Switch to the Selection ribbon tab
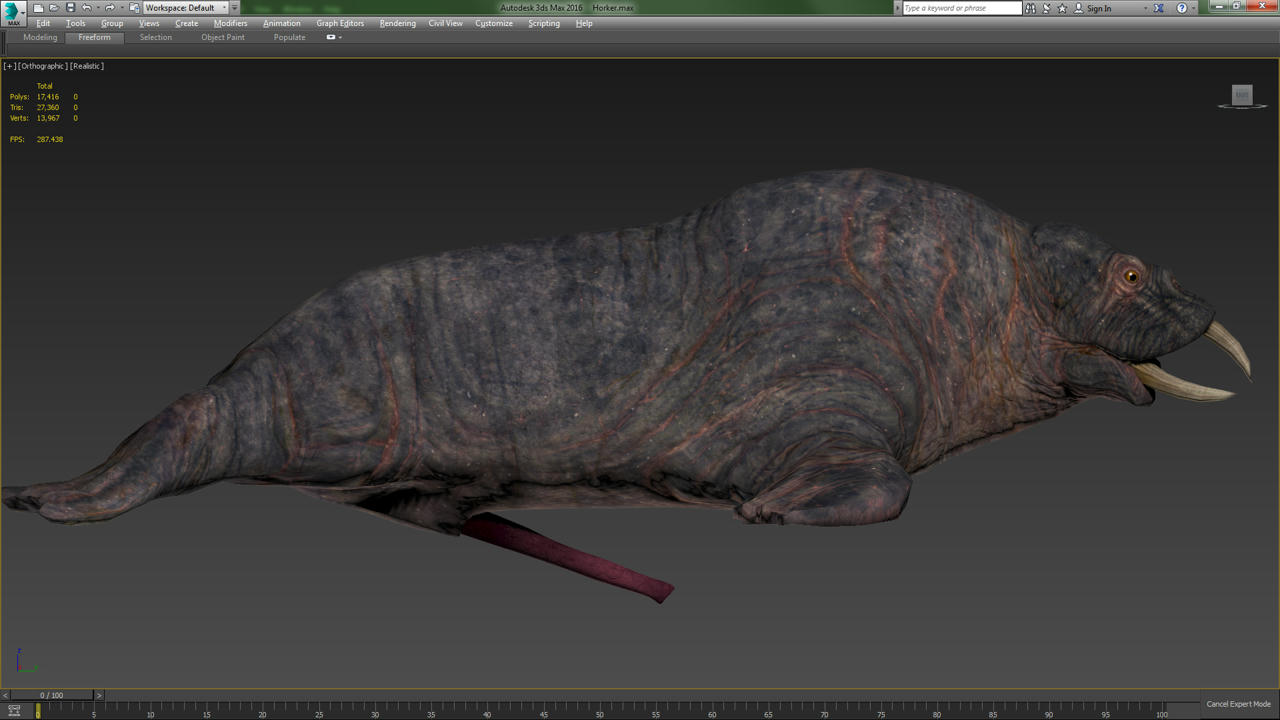The width and height of the screenshot is (1280, 720). pyautogui.click(x=156, y=37)
